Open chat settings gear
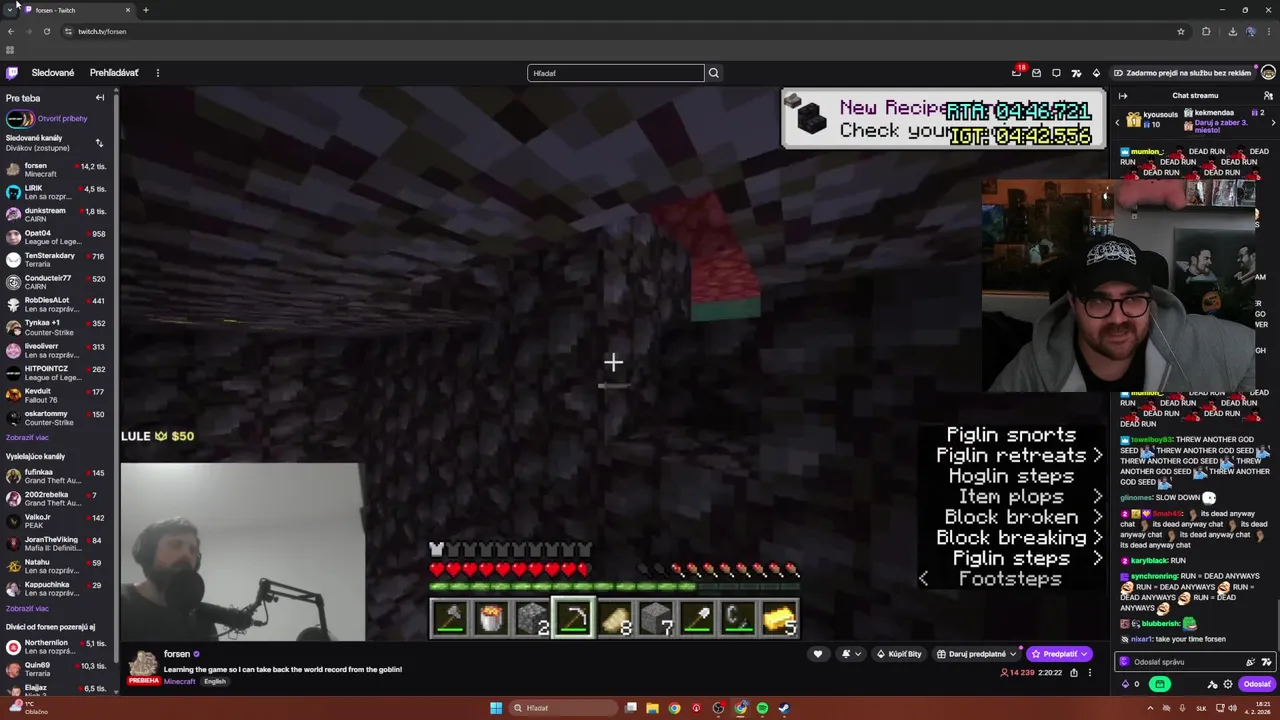This screenshot has height=720, width=1280. (x=1228, y=685)
